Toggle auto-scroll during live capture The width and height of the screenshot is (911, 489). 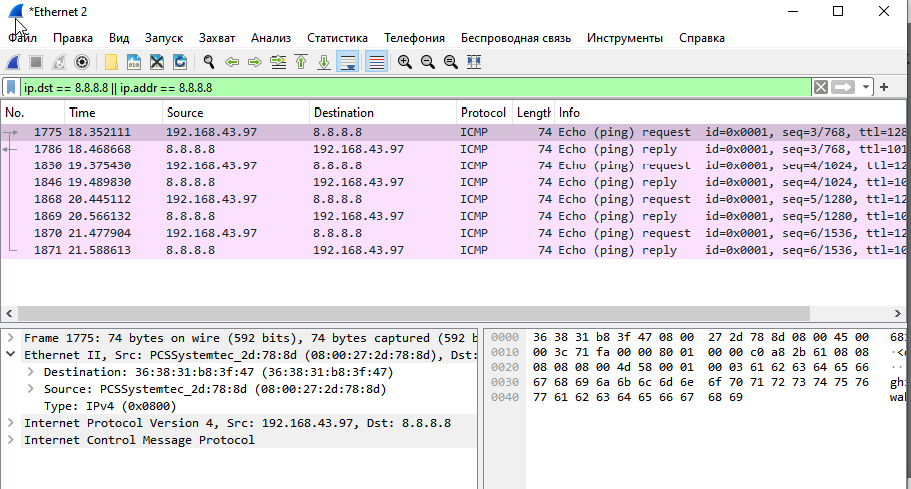(347, 62)
